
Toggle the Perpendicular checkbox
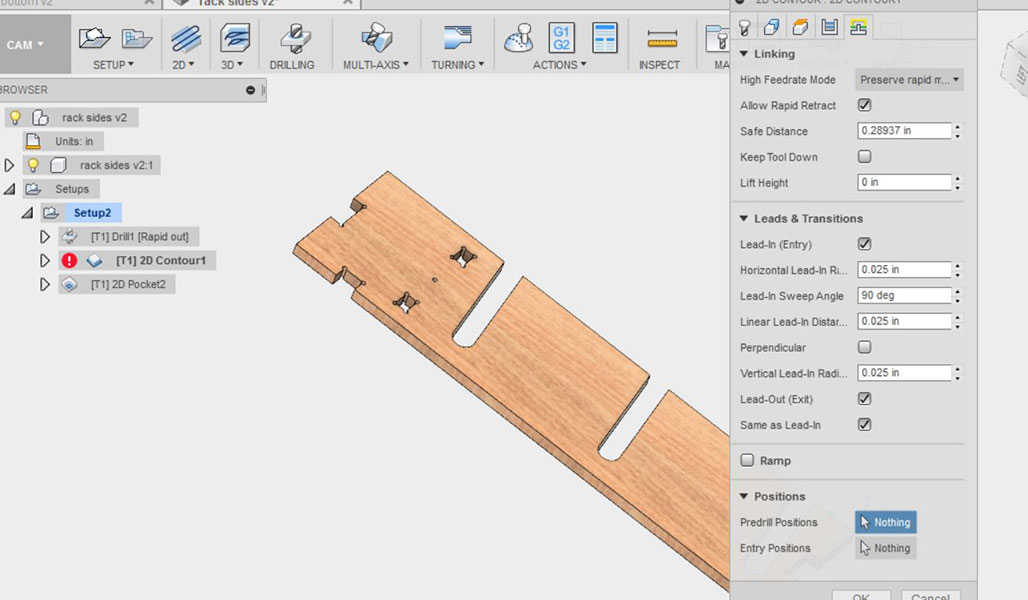pos(865,347)
